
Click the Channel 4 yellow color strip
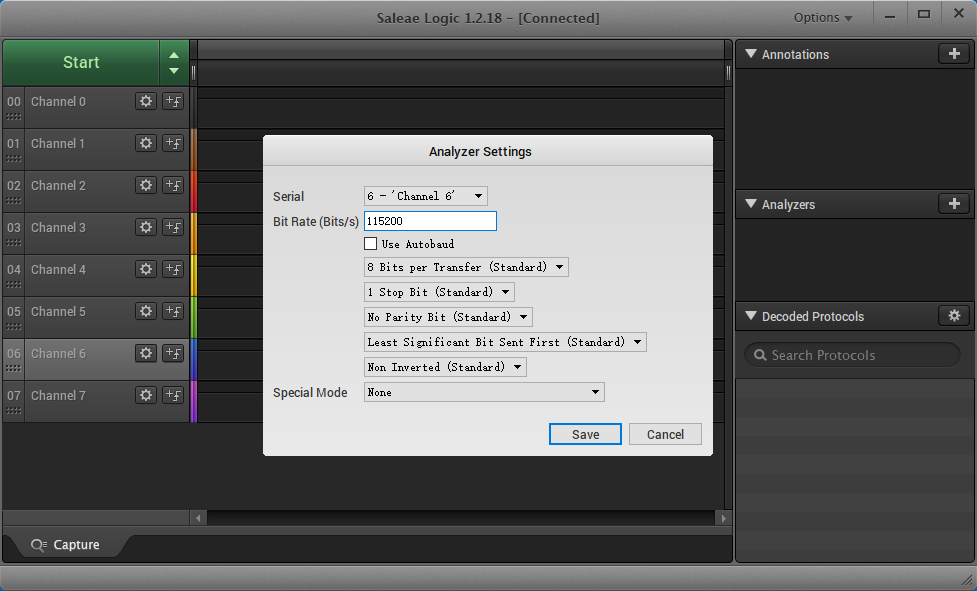[194, 275]
